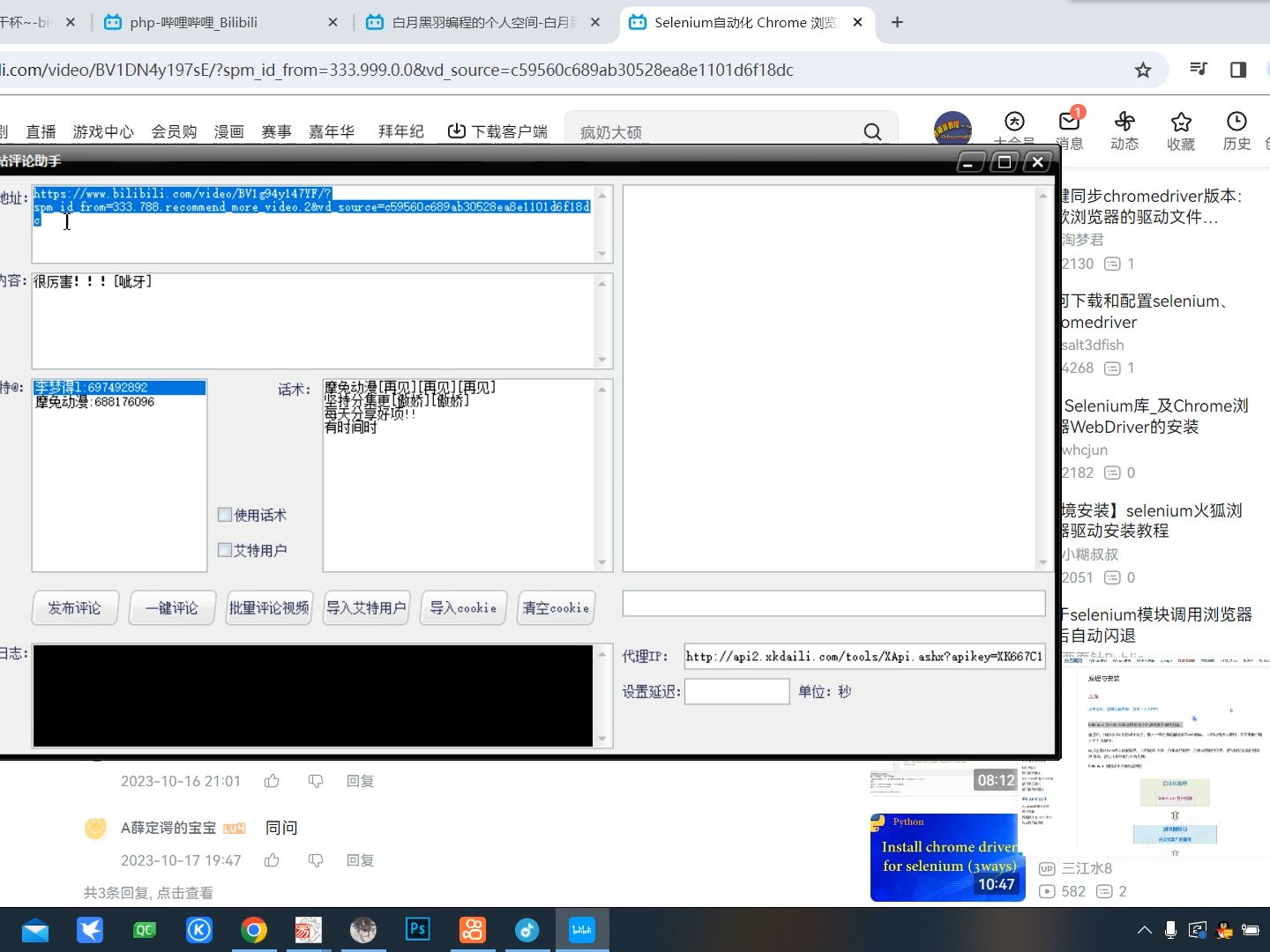Open 下载客户端 link

(x=497, y=132)
